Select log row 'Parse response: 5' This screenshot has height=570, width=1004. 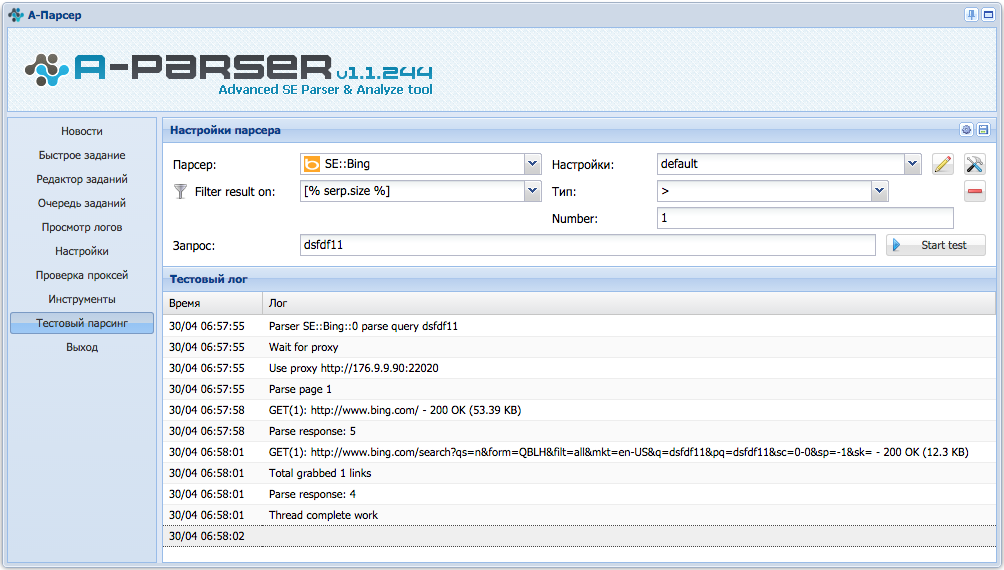pos(579,431)
